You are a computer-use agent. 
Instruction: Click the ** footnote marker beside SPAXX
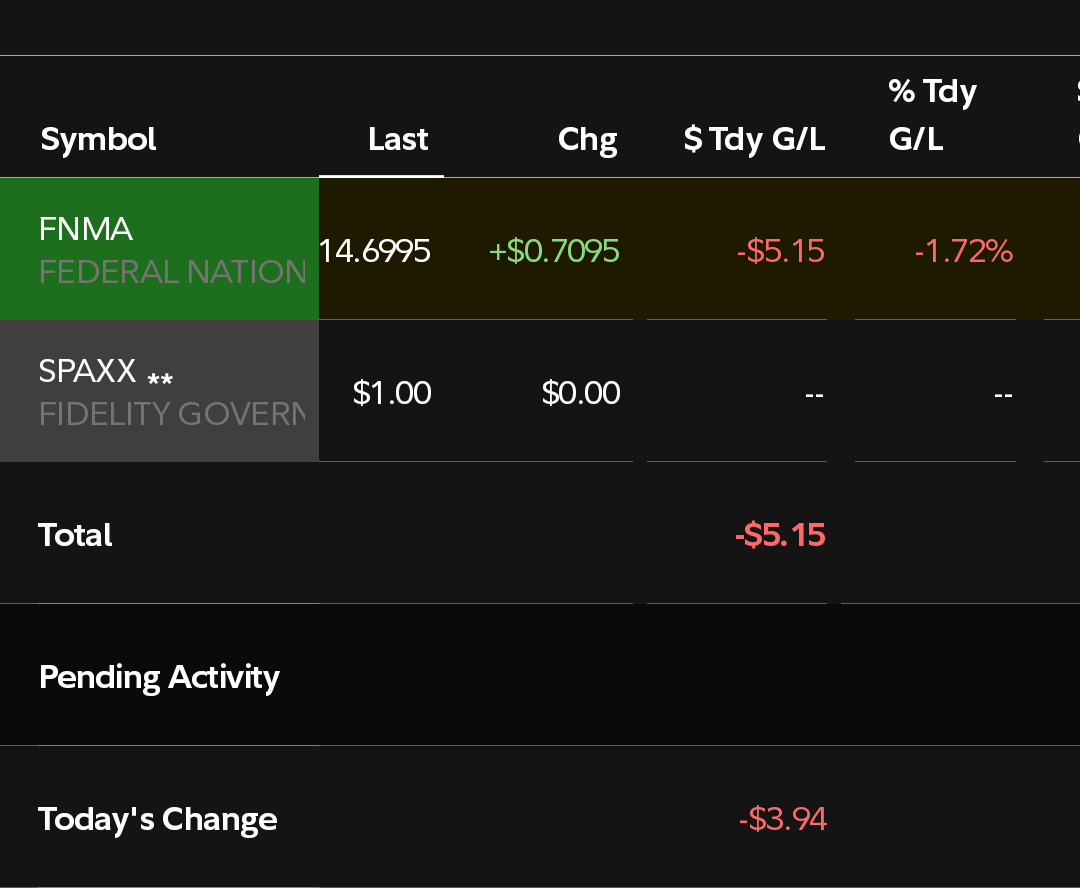160,380
